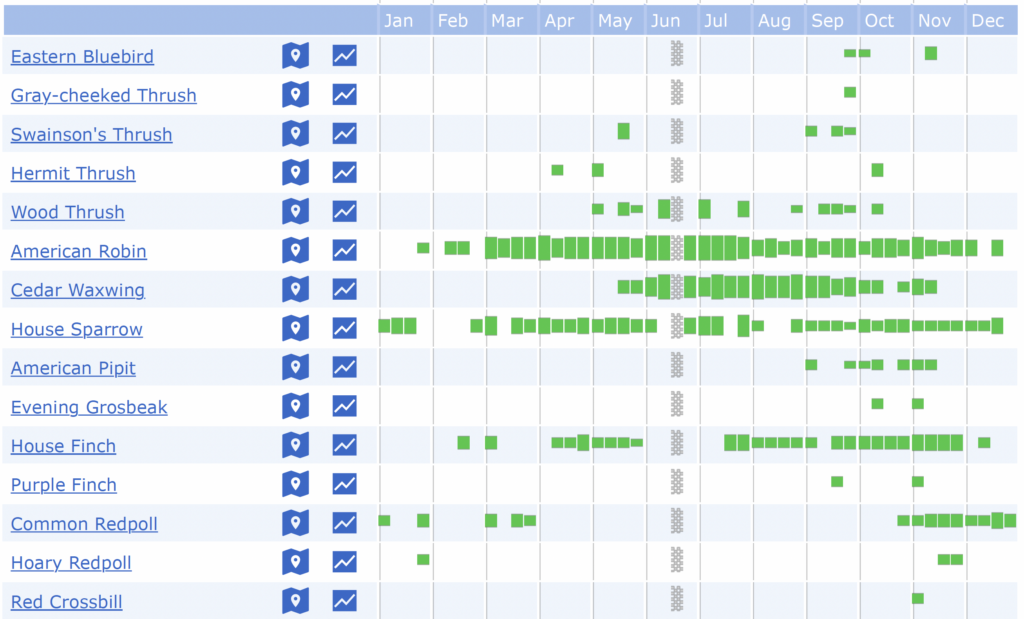This screenshot has height=619, width=1024.
Task: Click the graph icon for Hoary Redpoll
Action: coord(344,562)
